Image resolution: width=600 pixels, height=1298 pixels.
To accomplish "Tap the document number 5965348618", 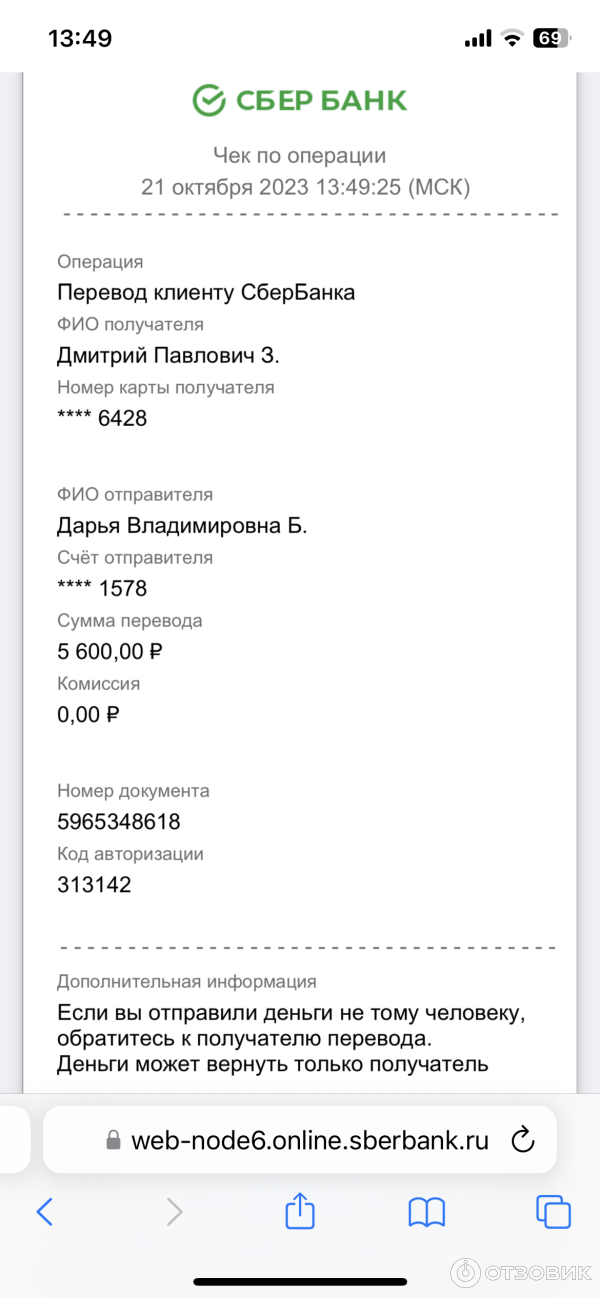I will pyautogui.click(x=119, y=822).
